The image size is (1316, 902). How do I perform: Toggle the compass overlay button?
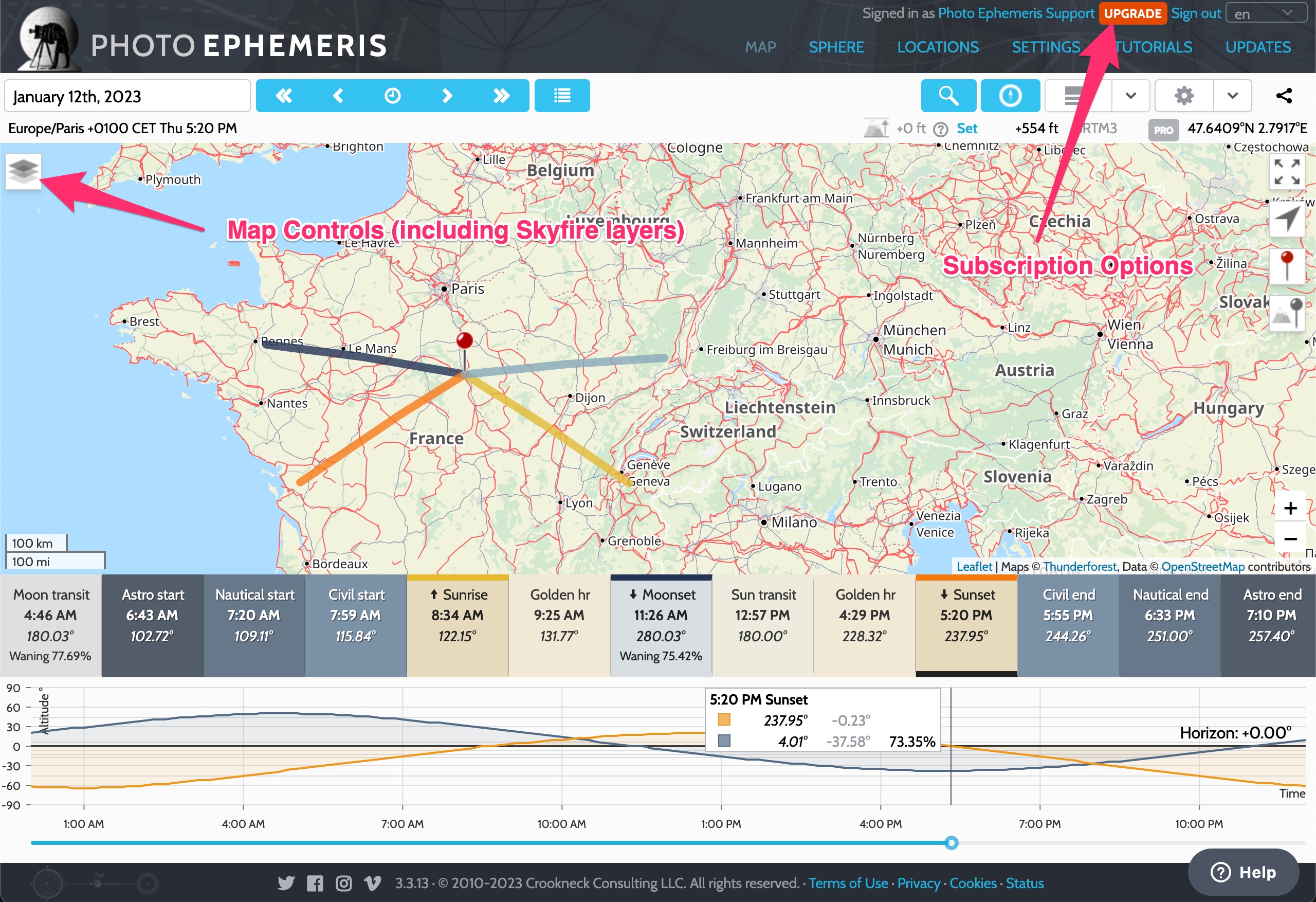point(1010,96)
